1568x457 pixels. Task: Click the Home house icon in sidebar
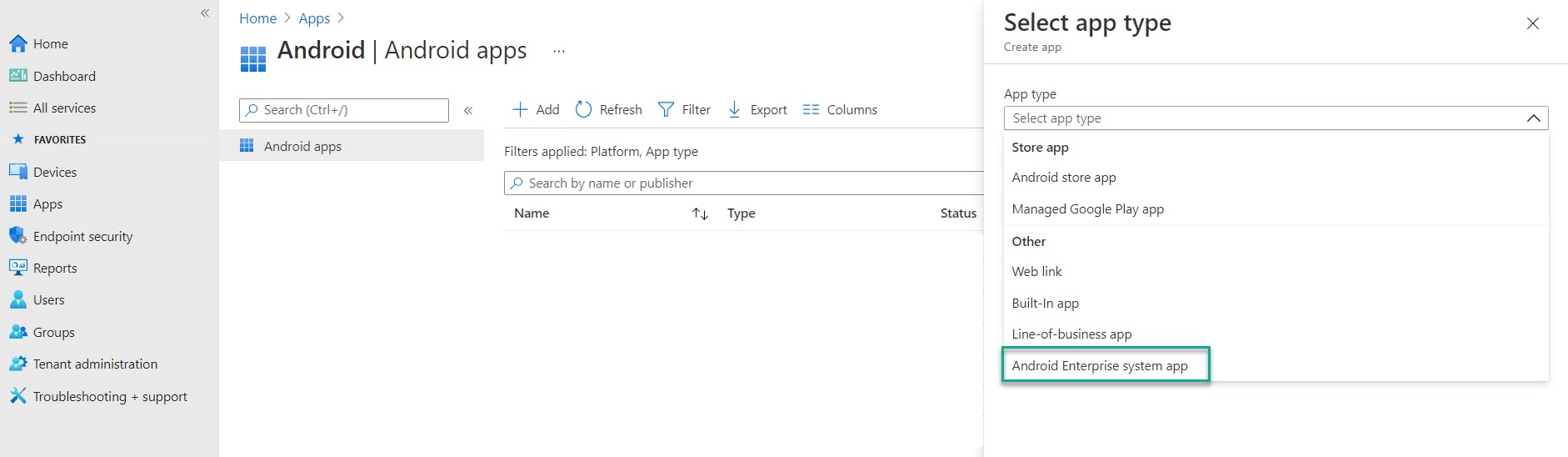(18, 43)
